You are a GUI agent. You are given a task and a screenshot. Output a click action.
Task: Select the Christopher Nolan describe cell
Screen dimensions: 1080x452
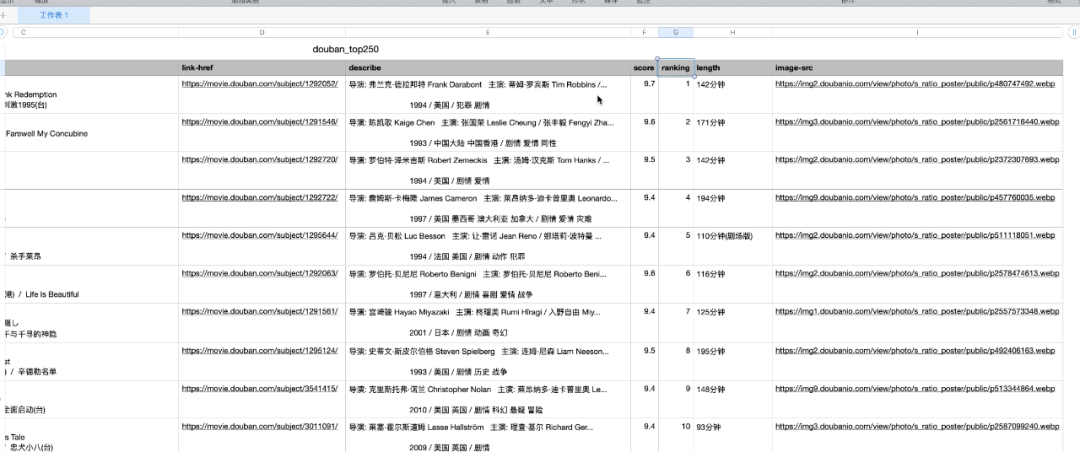coord(488,399)
